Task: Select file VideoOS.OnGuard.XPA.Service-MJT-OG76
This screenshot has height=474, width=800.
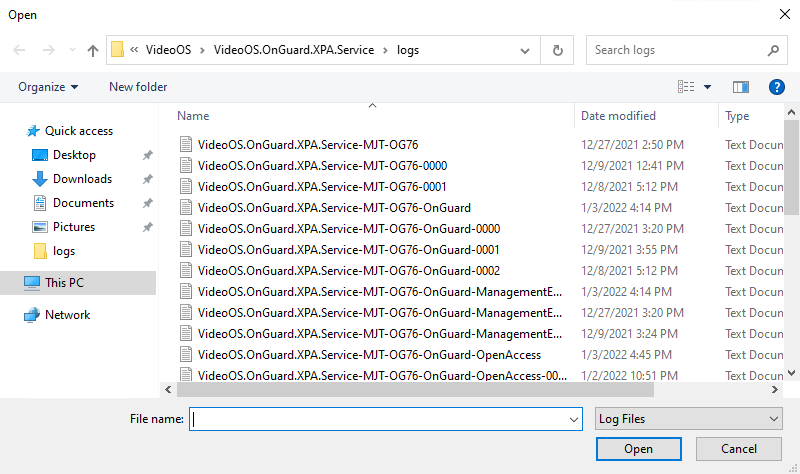Action: pos(308,145)
